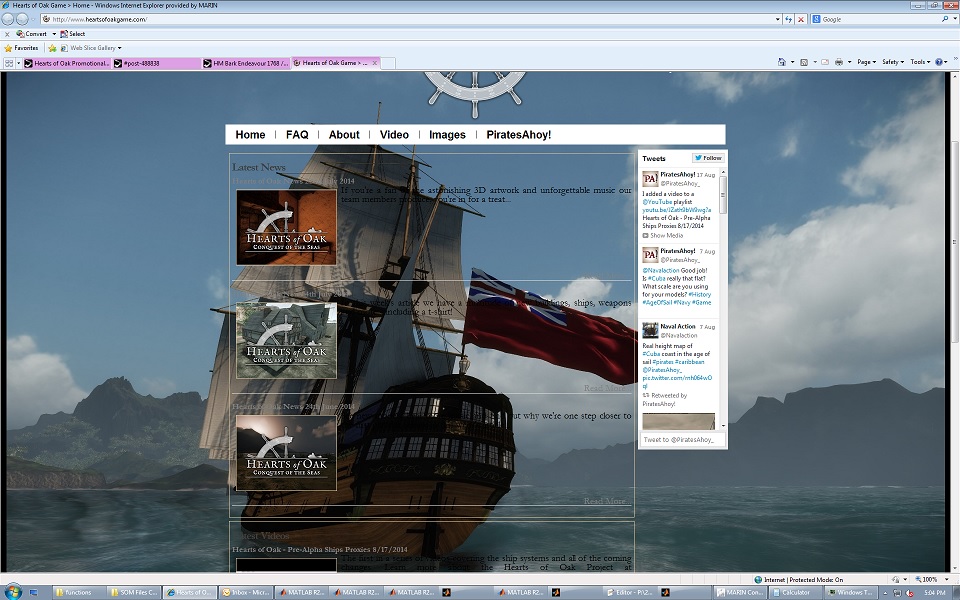Go back with the browser Back arrow
Image resolution: width=960 pixels, height=600 pixels.
point(8,19)
